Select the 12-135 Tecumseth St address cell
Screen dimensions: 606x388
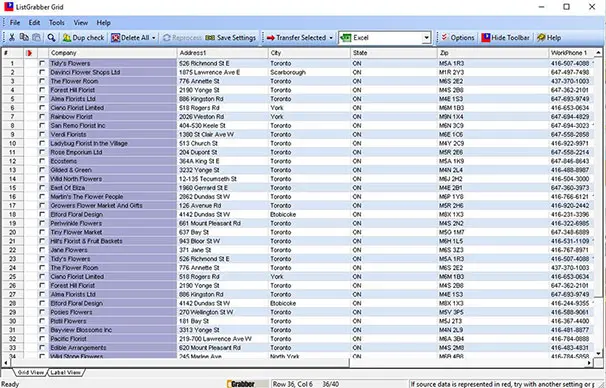point(222,179)
